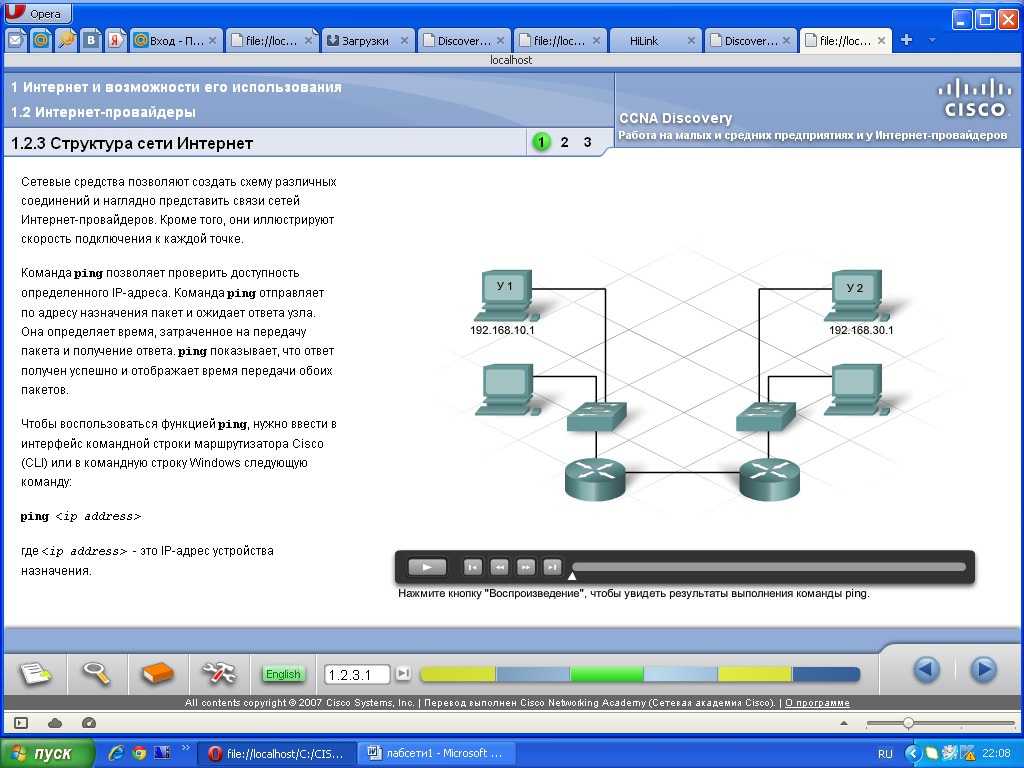
Task: Go to page 1 of section 1.2.3
Action: click(541, 142)
